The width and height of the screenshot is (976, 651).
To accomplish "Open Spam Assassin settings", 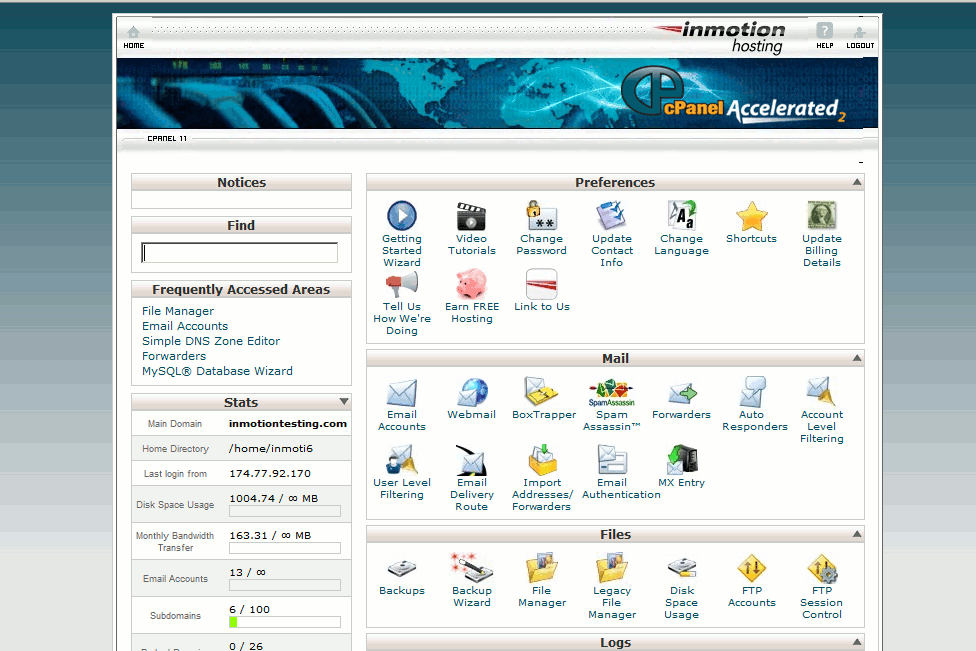I will pyautogui.click(x=611, y=393).
